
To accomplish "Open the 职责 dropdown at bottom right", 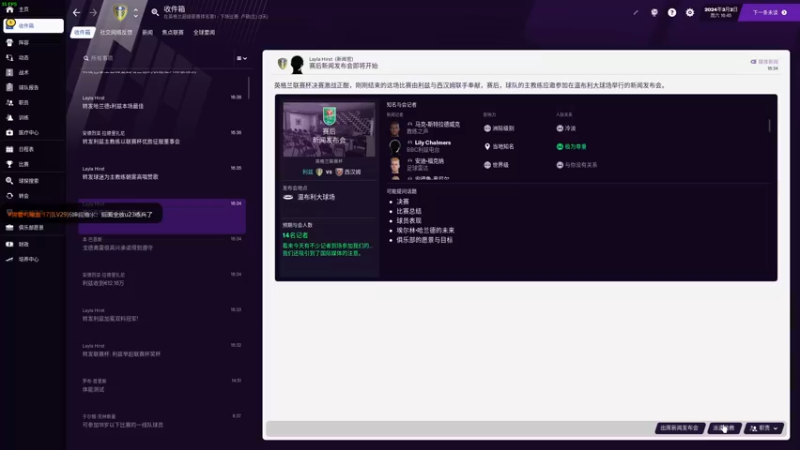I will (764, 428).
